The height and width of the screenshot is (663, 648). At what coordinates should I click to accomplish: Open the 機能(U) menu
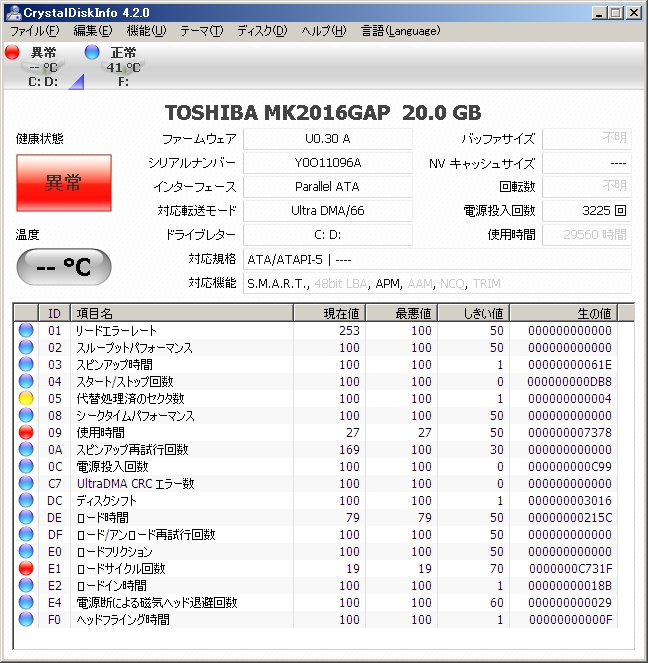pyautogui.click(x=146, y=31)
